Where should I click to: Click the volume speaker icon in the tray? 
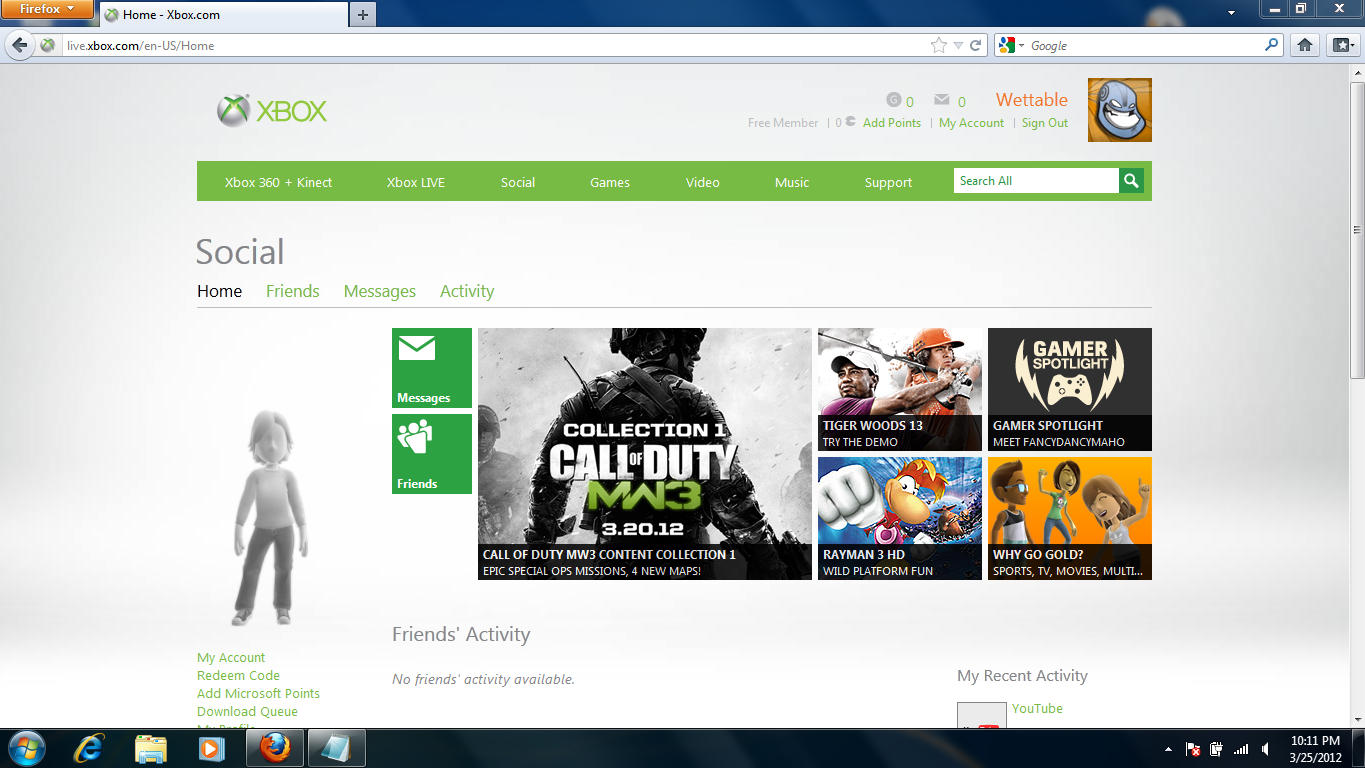point(1266,749)
